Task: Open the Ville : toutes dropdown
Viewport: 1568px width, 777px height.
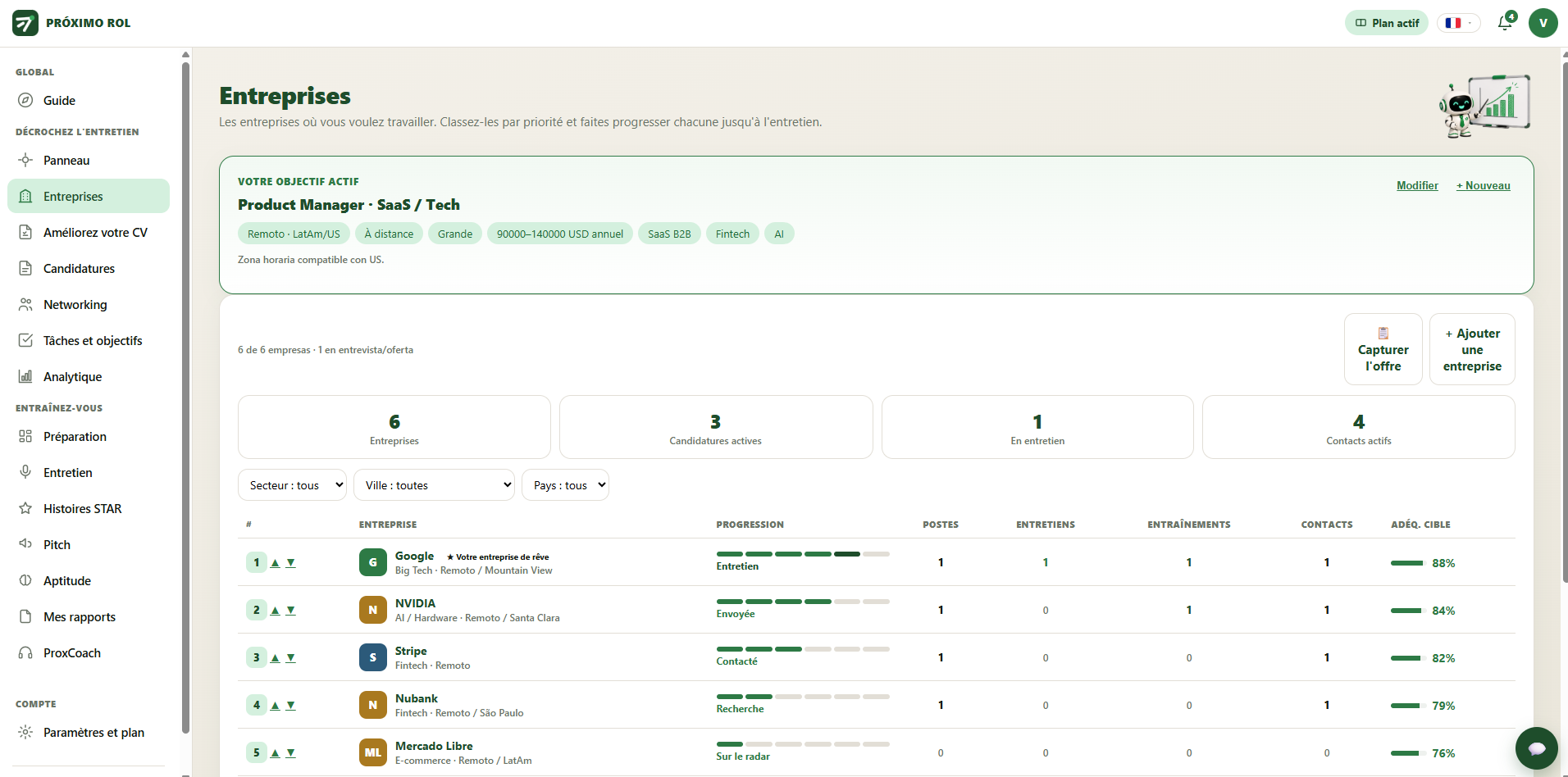Action: coord(434,485)
